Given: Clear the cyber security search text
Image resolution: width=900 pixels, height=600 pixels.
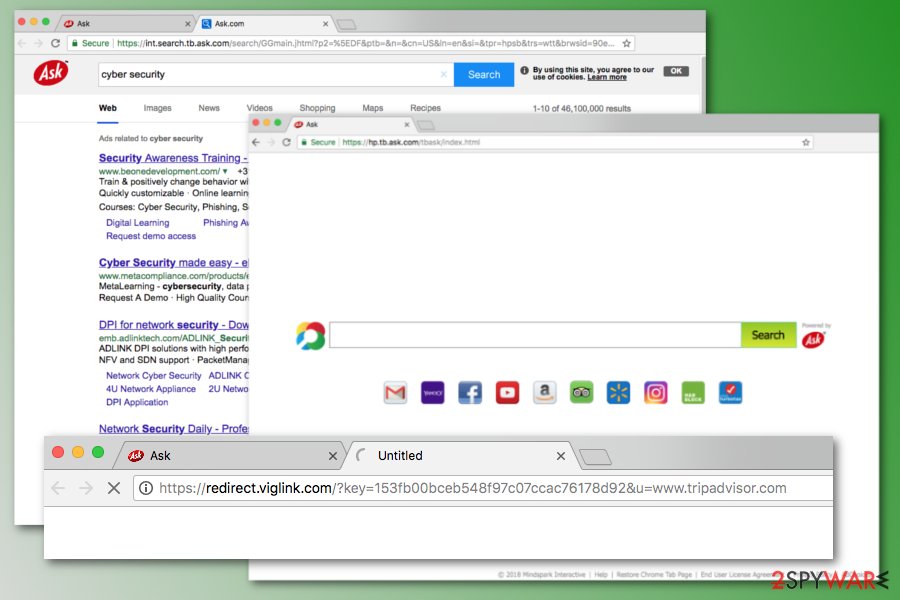Looking at the screenshot, I should tap(444, 74).
